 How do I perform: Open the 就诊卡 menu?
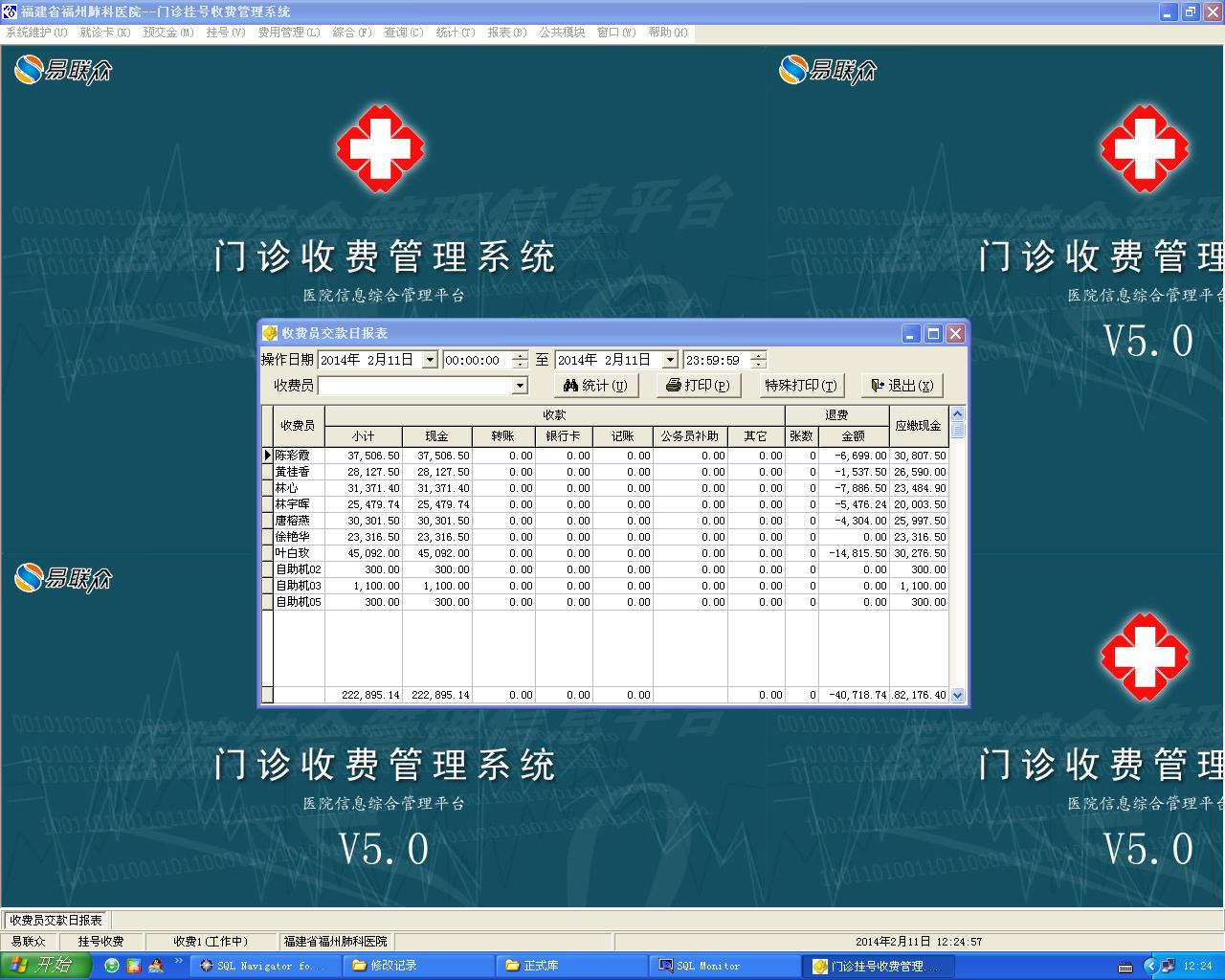click(104, 33)
